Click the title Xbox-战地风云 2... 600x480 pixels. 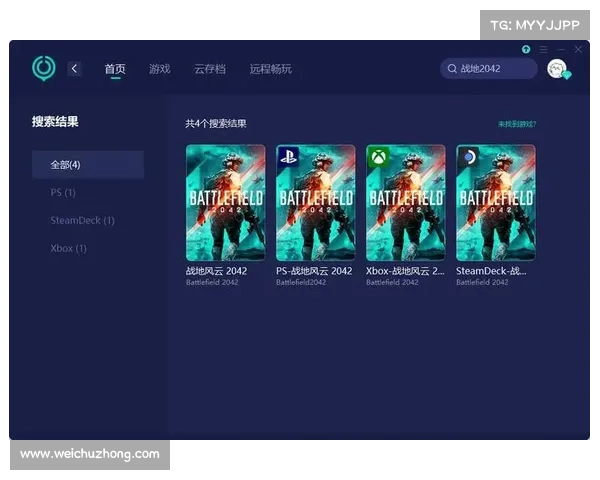point(405,271)
